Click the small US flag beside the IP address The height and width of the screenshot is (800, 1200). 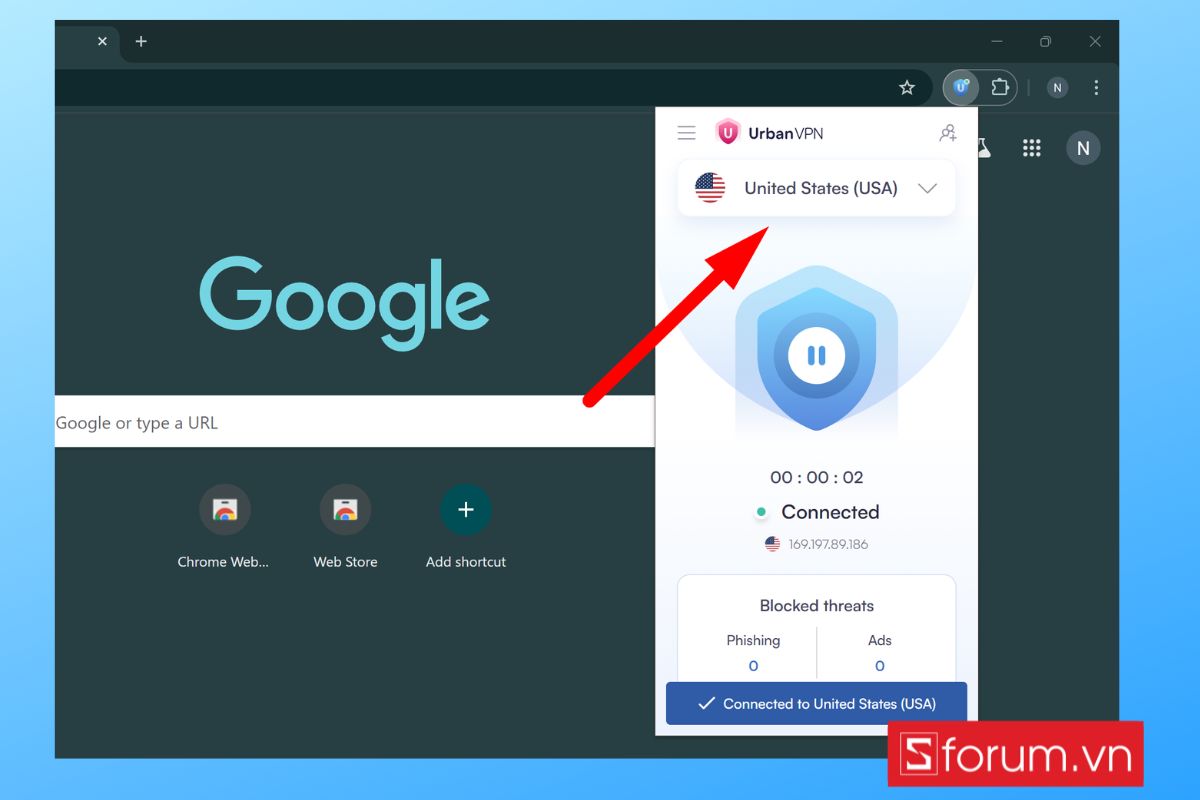[772, 544]
